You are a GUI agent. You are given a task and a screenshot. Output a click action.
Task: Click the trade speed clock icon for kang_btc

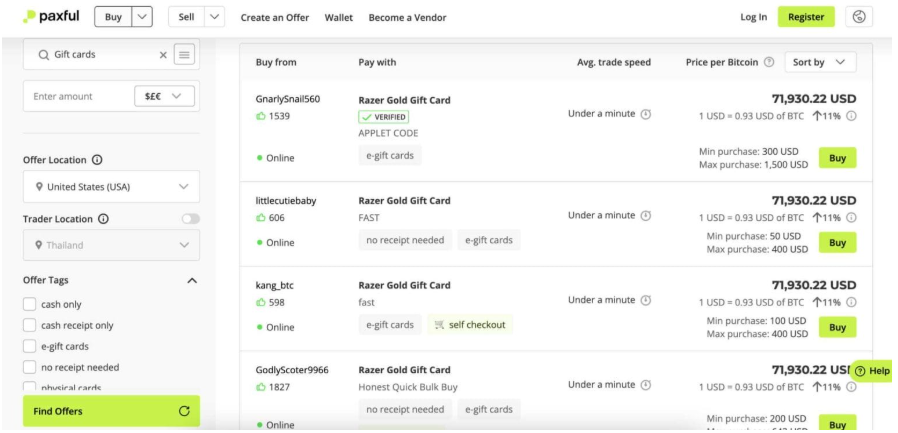646,300
